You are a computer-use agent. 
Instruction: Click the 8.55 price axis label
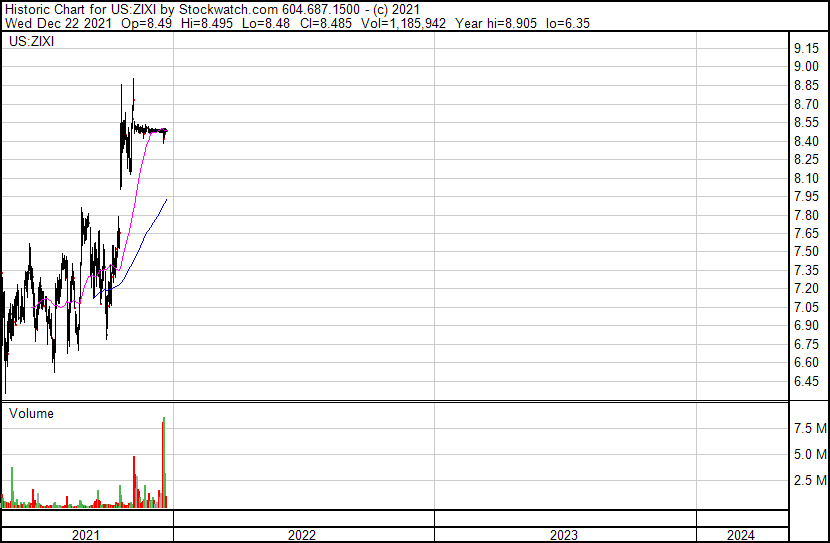[x=806, y=122]
